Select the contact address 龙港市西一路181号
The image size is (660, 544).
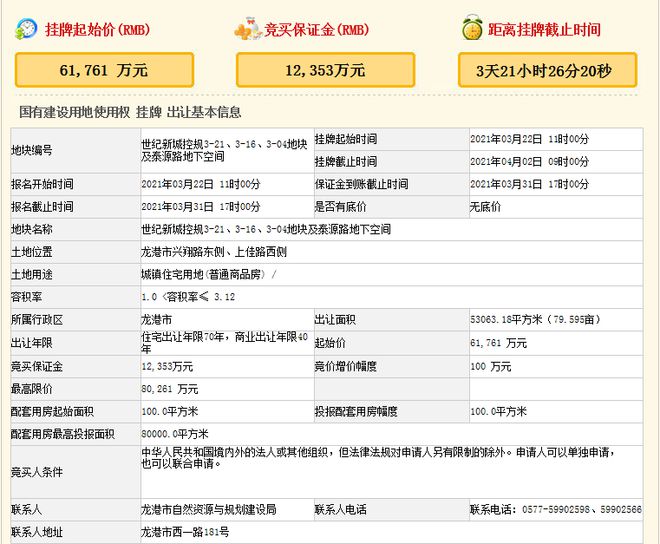point(182,532)
